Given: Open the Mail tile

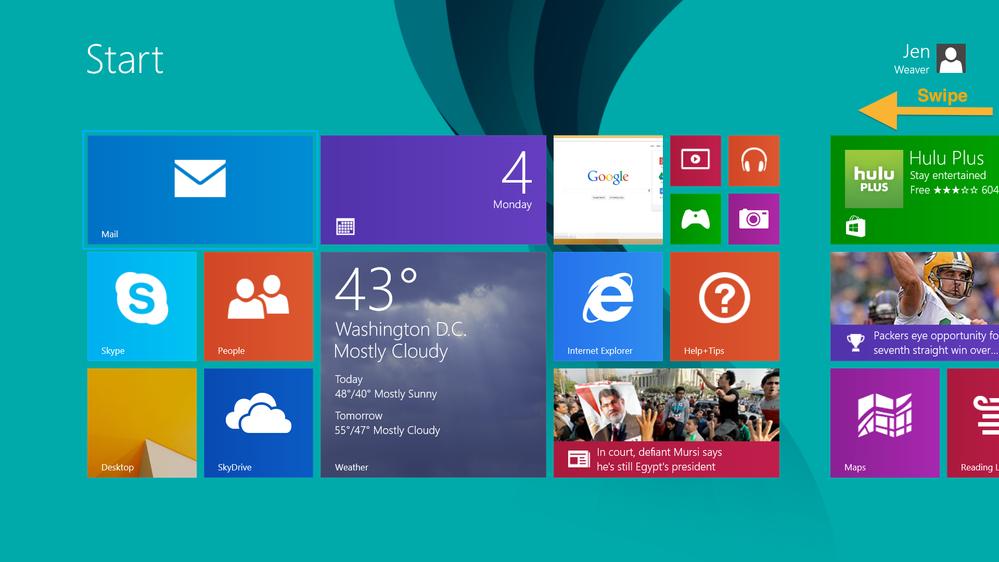Looking at the screenshot, I should point(200,190).
